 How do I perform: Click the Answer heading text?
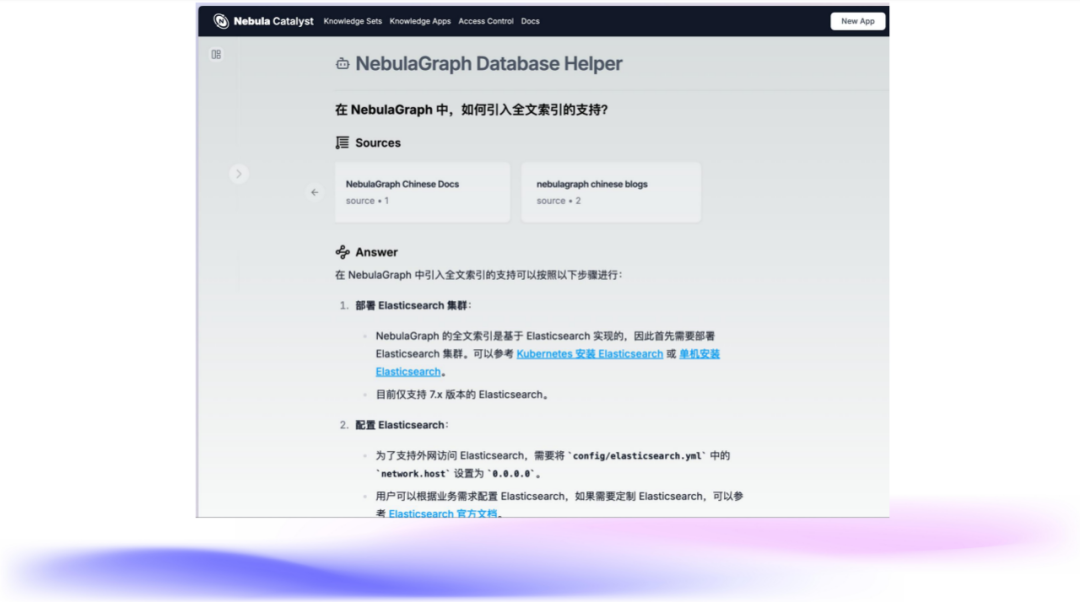377,253
